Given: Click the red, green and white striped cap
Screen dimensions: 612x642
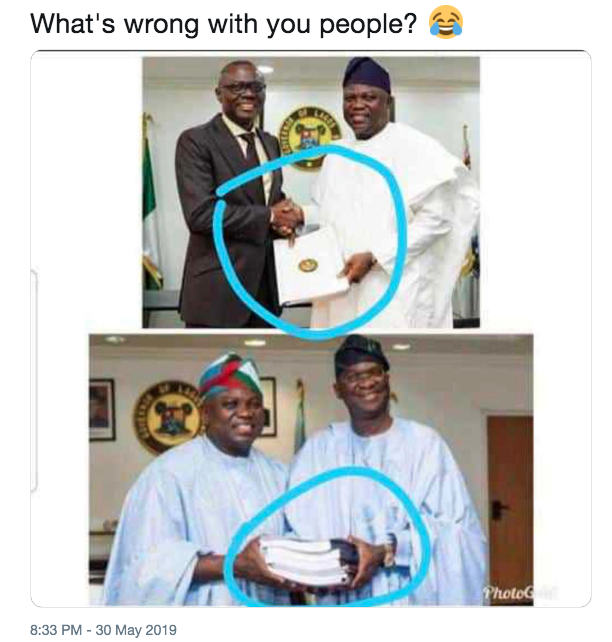Looking at the screenshot, I should [230, 377].
